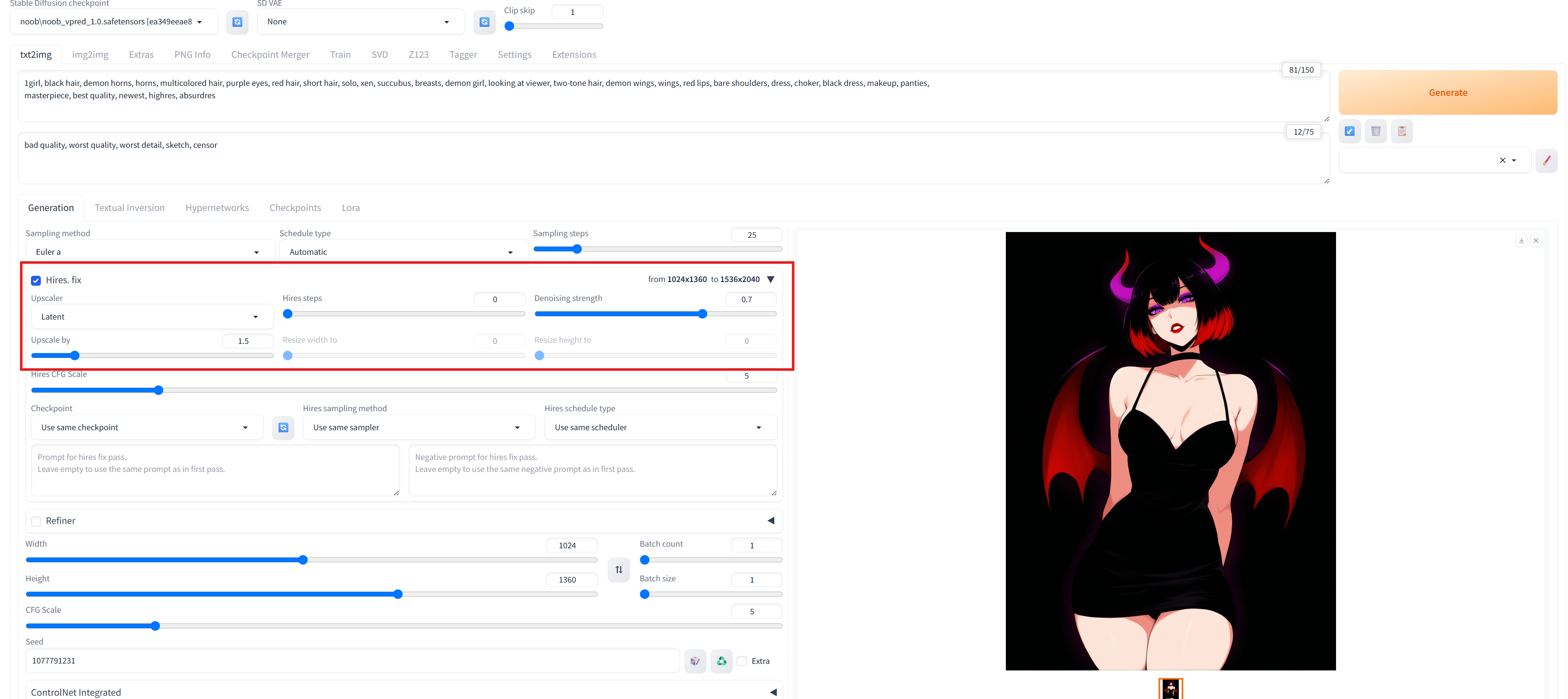Tick the Extra seed checkbox

coord(742,661)
